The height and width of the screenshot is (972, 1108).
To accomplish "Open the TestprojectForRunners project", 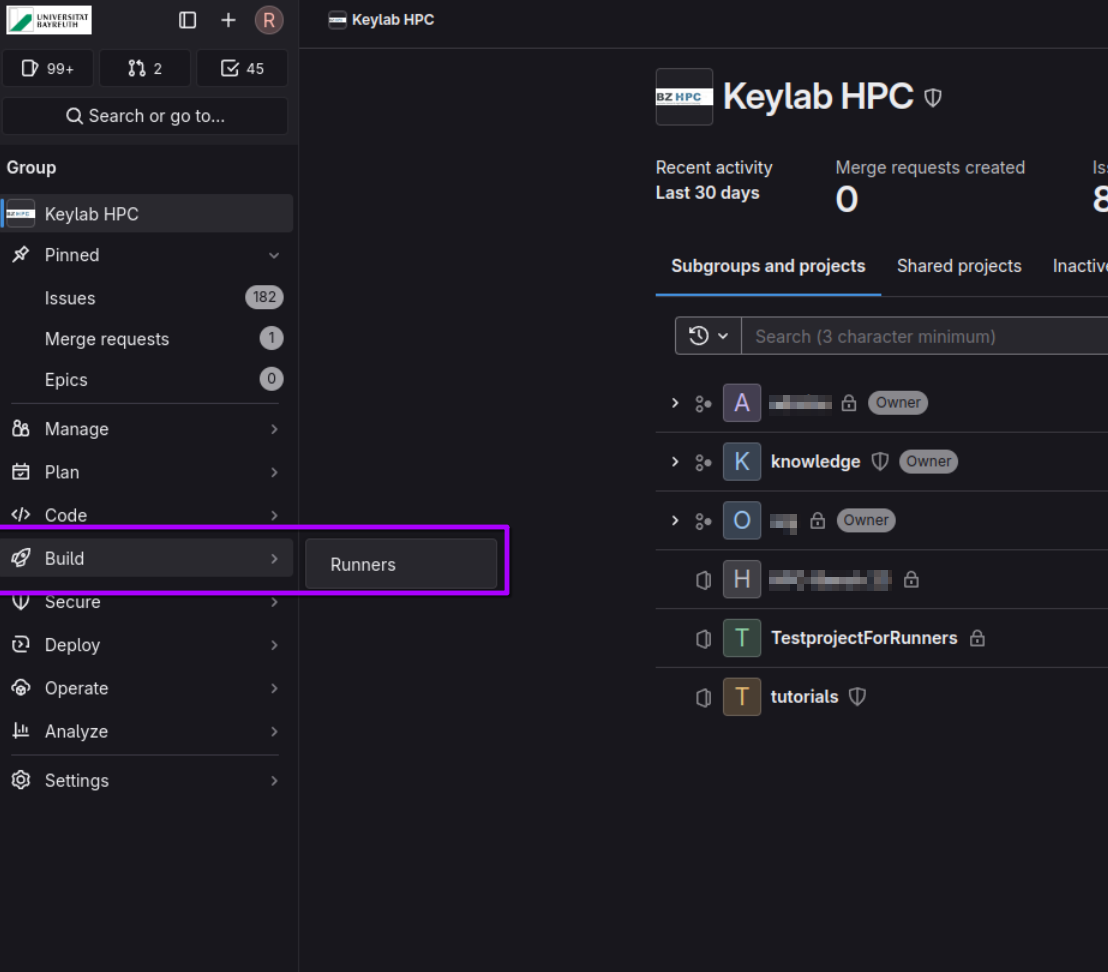I will pyautogui.click(x=864, y=638).
